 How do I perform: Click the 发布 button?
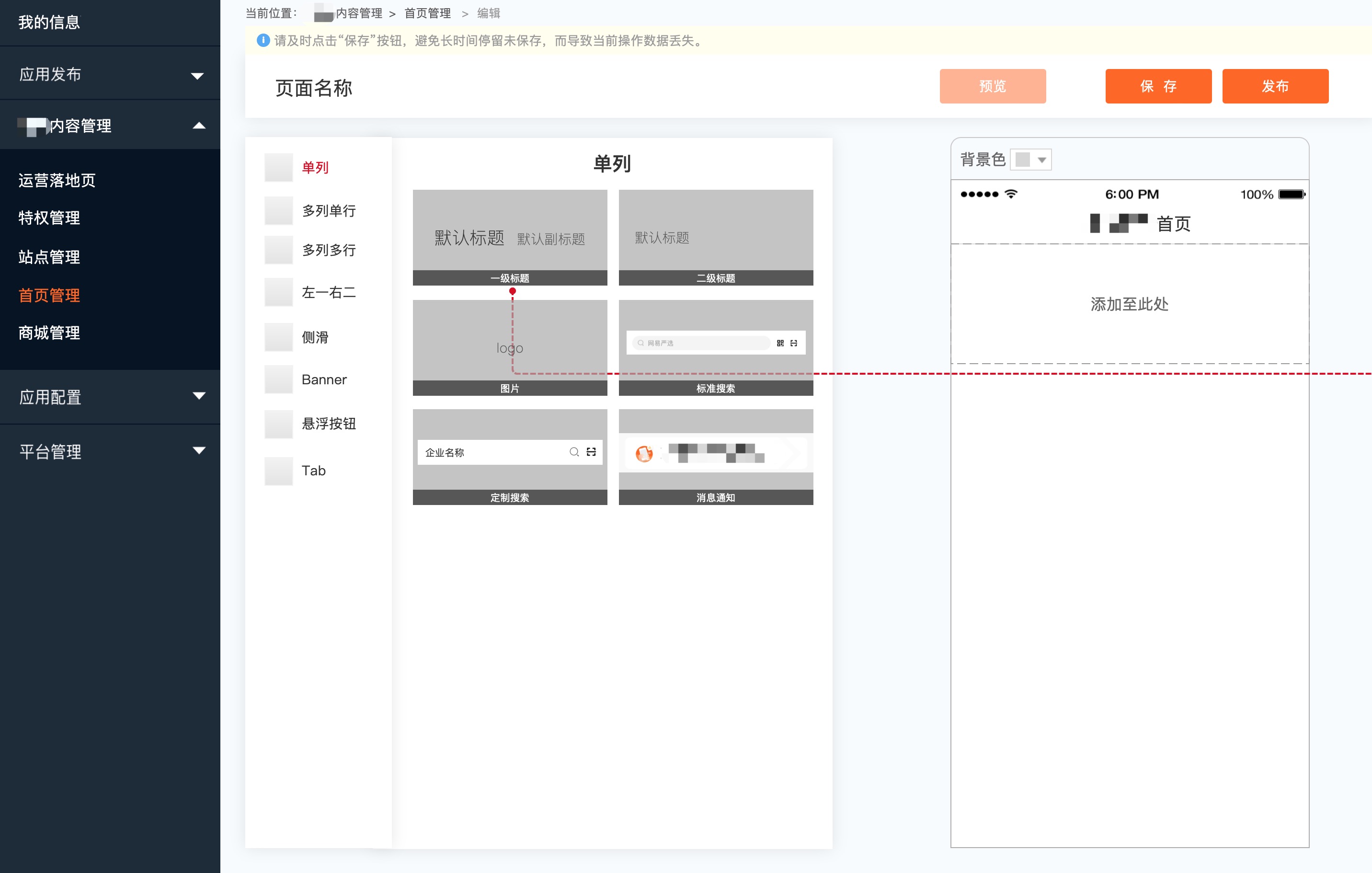click(x=1275, y=86)
